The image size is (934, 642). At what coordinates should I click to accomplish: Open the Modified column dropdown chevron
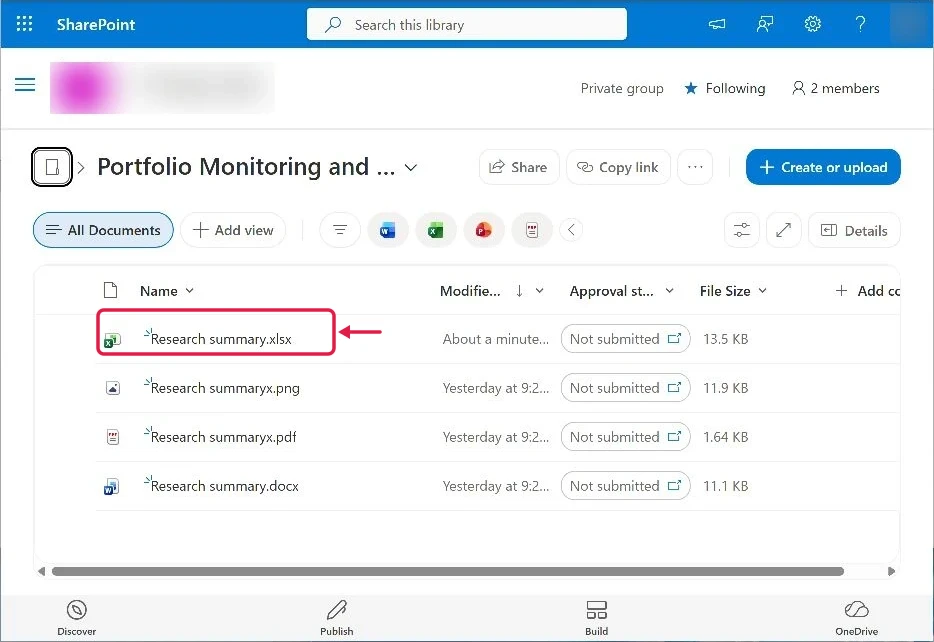(x=539, y=291)
